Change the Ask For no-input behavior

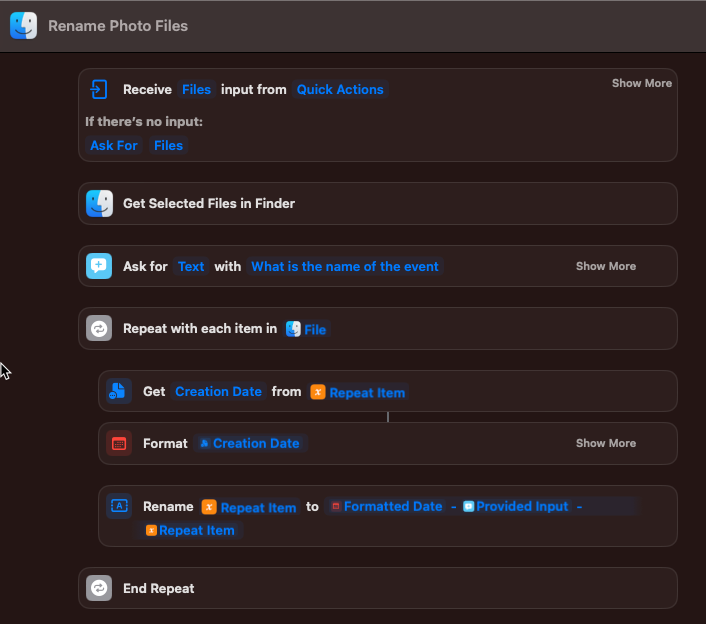[x=114, y=145]
